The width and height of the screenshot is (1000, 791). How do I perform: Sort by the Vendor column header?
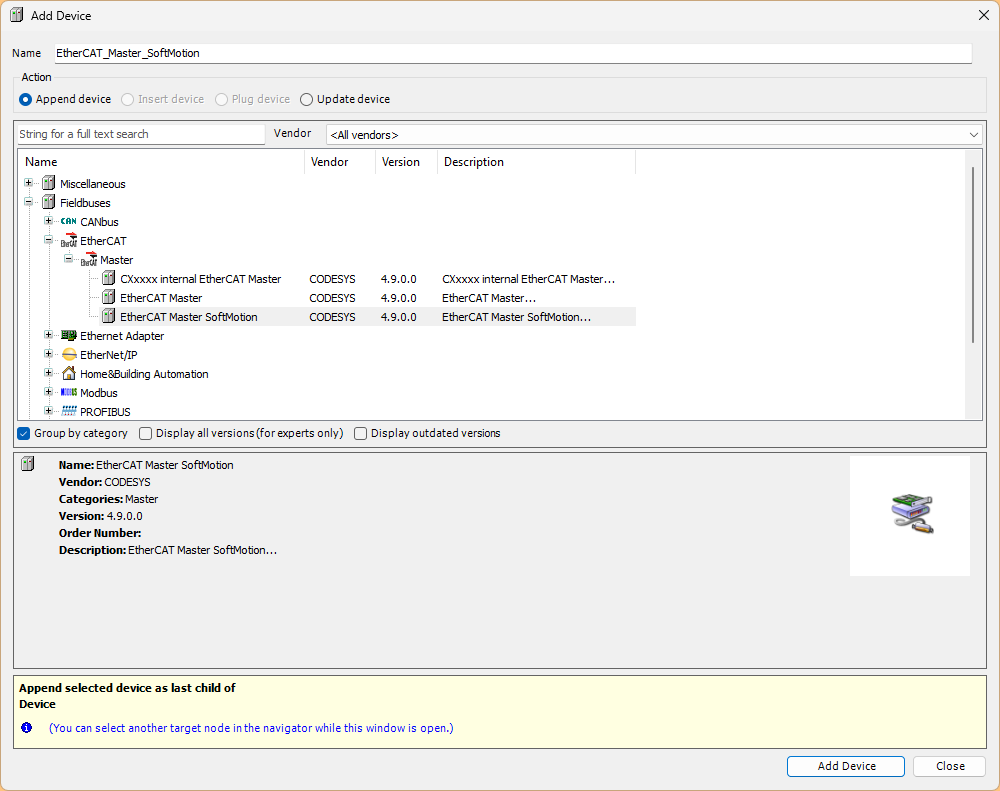point(340,162)
